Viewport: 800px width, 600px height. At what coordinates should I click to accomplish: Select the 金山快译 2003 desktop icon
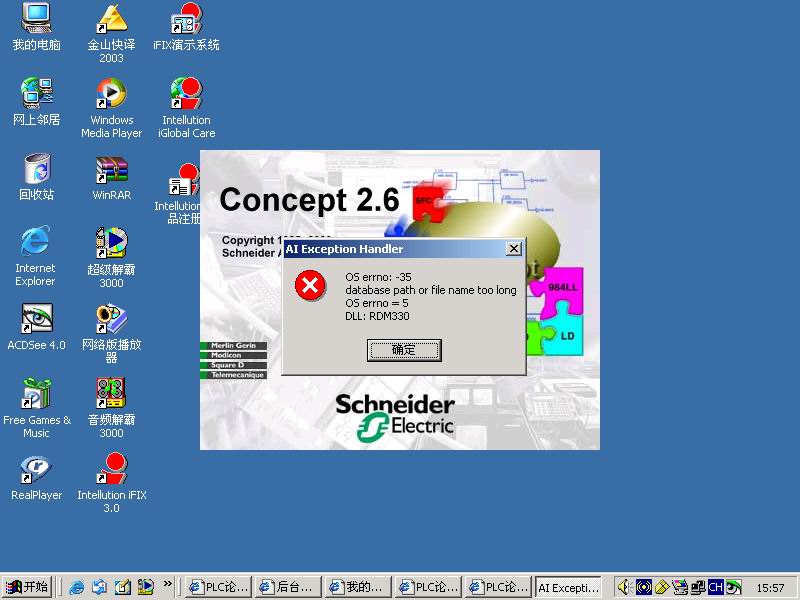[x=111, y=33]
